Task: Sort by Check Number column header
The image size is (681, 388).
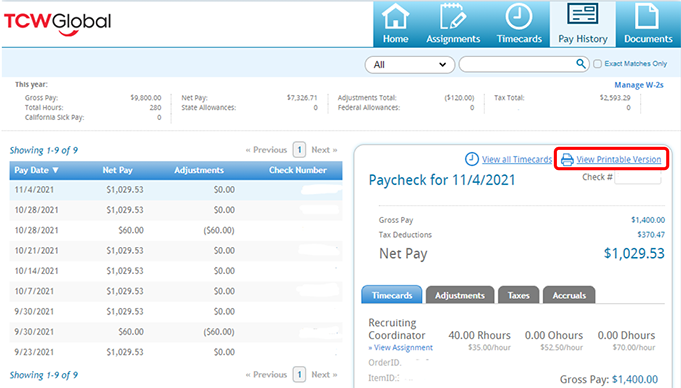Action: [x=298, y=170]
